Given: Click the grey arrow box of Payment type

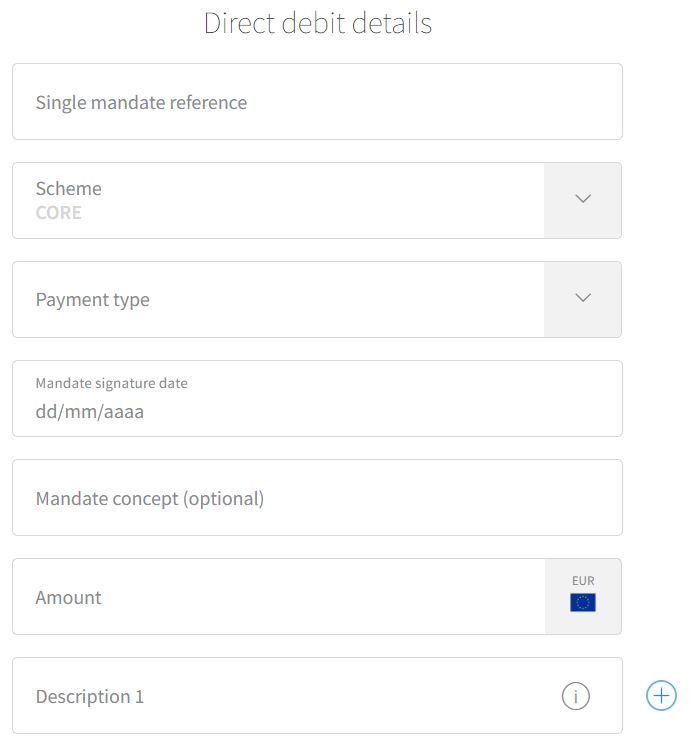Looking at the screenshot, I should pos(583,299).
